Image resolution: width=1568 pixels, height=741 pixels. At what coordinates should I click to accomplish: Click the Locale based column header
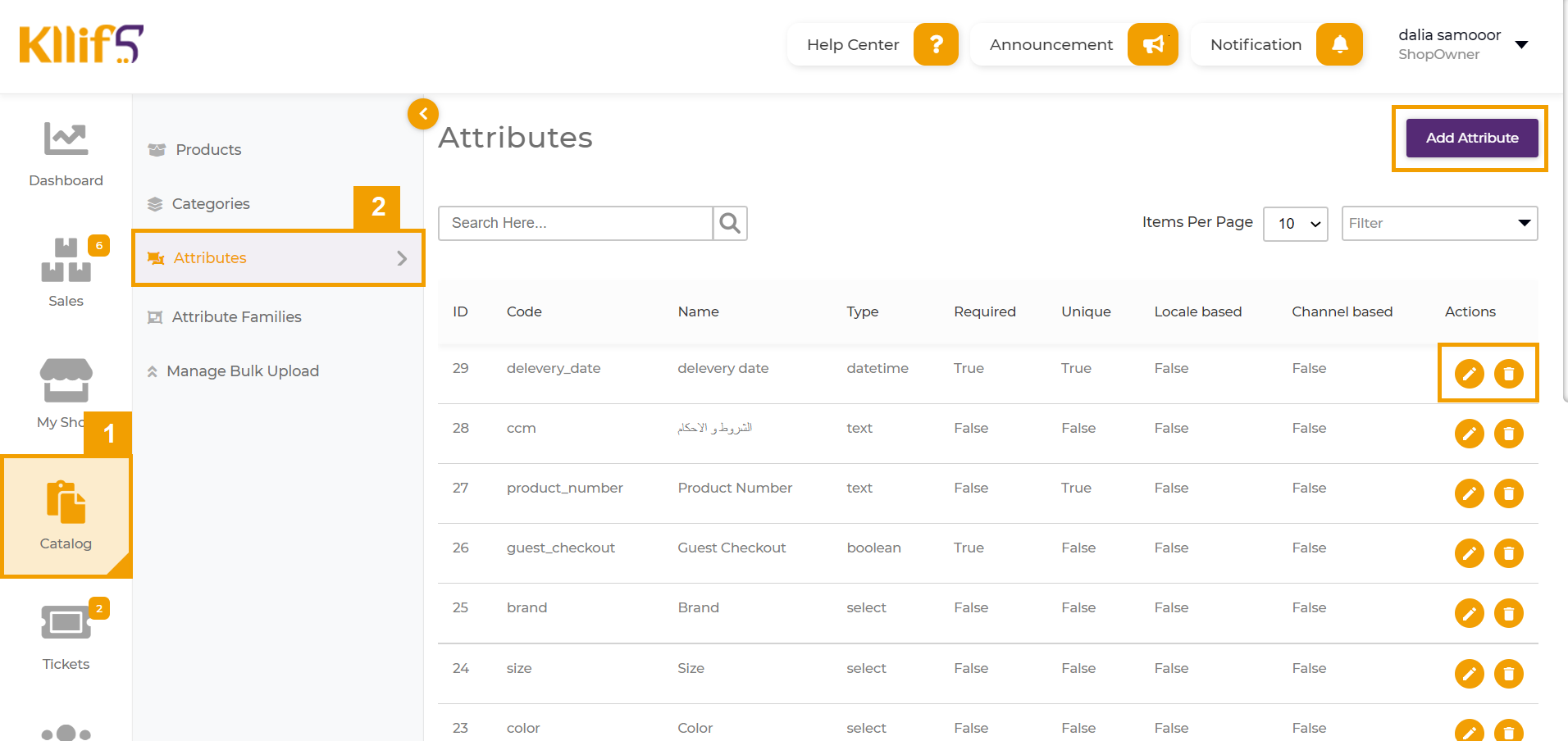(1198, 311)
